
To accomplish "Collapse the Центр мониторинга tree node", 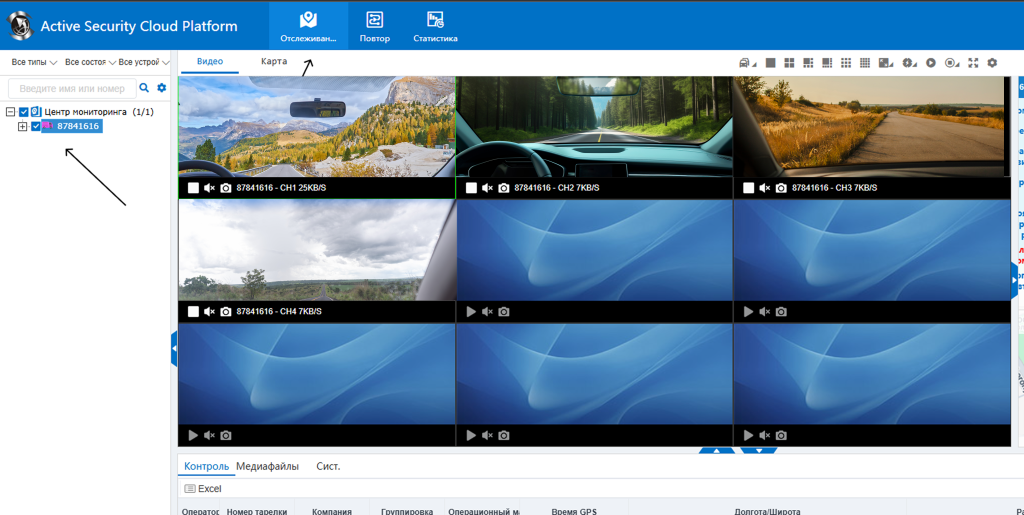I will click(10, 112).
